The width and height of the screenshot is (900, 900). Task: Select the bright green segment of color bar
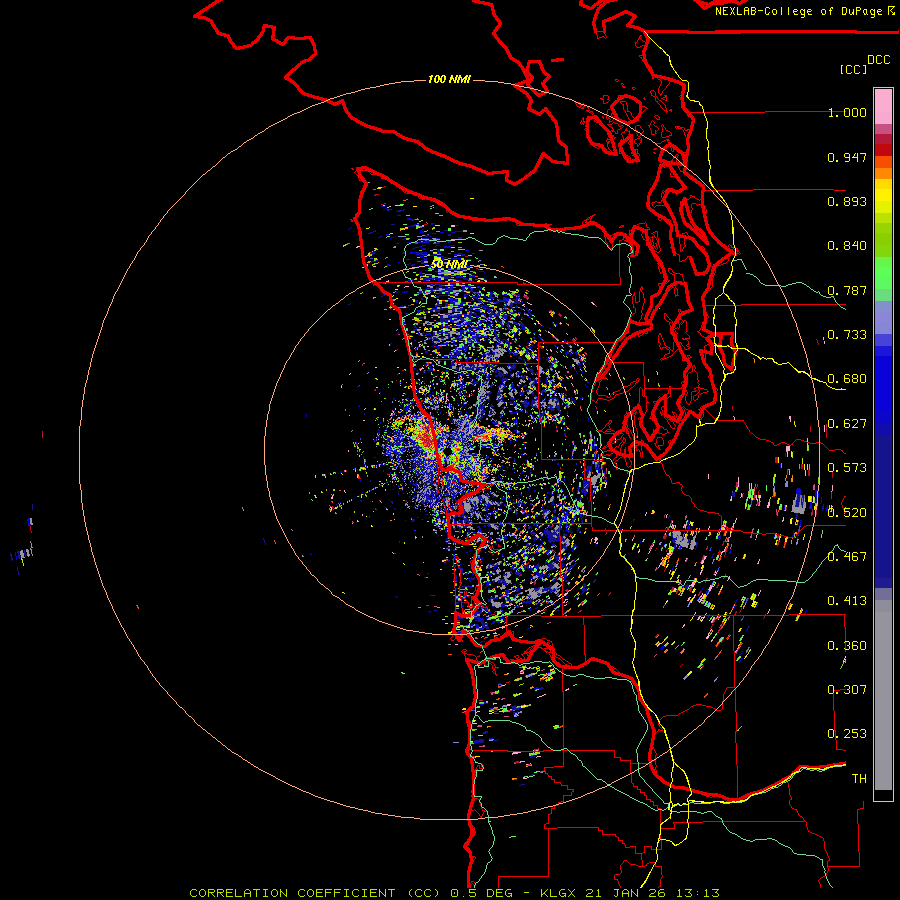click(x=883, y=273)
